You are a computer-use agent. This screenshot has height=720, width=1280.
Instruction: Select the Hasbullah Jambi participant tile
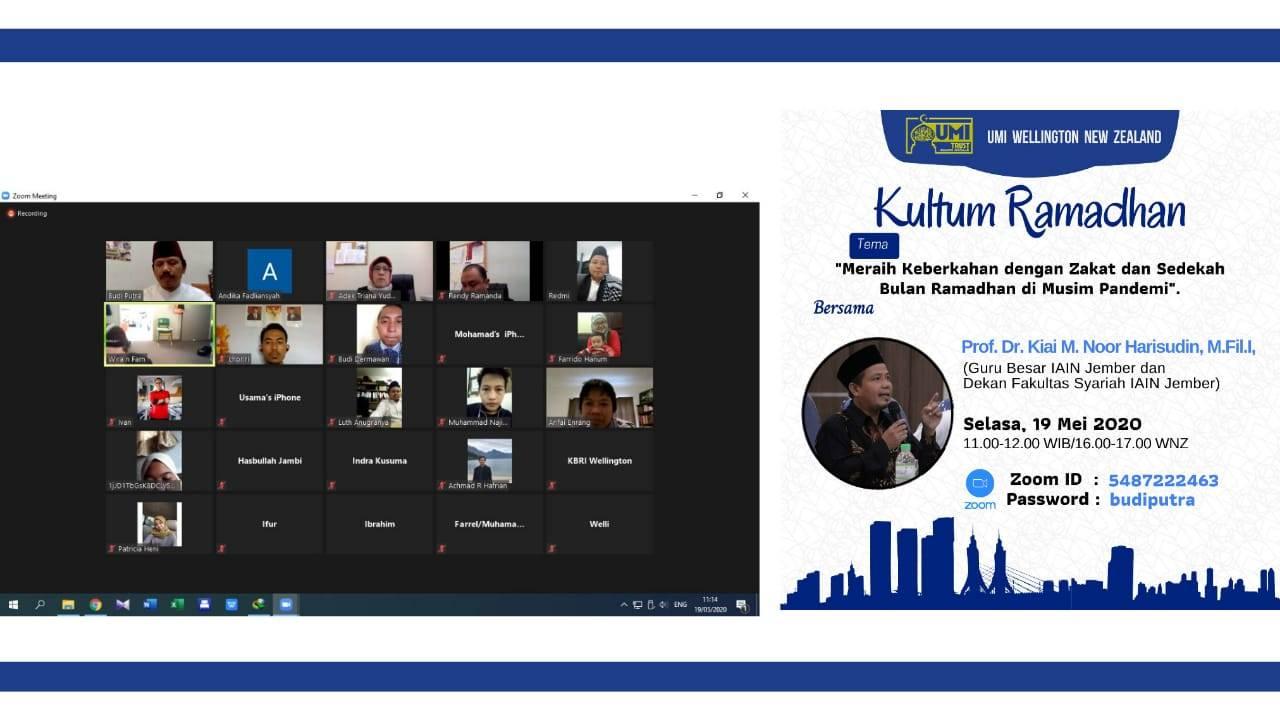point(269,460)
